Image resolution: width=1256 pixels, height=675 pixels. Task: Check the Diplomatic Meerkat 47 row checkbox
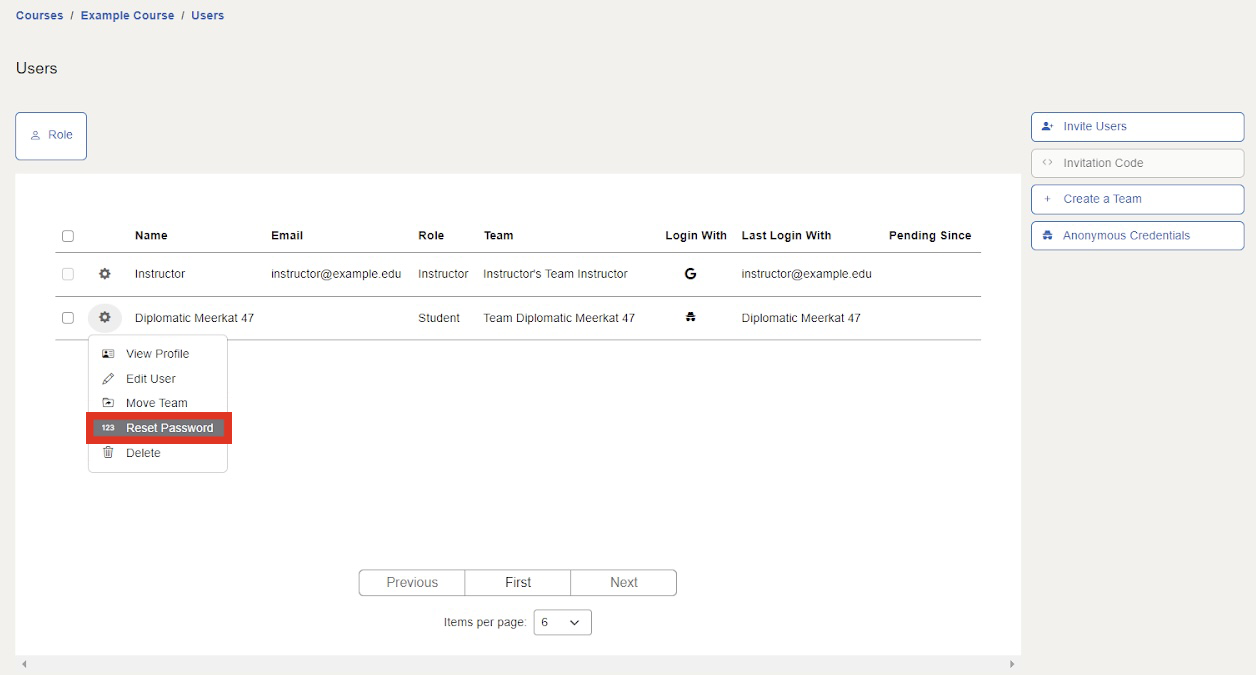coord(68,318)
